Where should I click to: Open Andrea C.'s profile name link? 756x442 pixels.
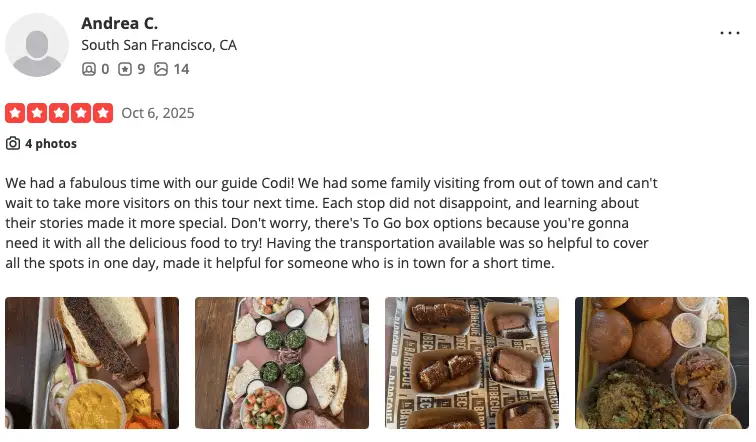[119, 22]
